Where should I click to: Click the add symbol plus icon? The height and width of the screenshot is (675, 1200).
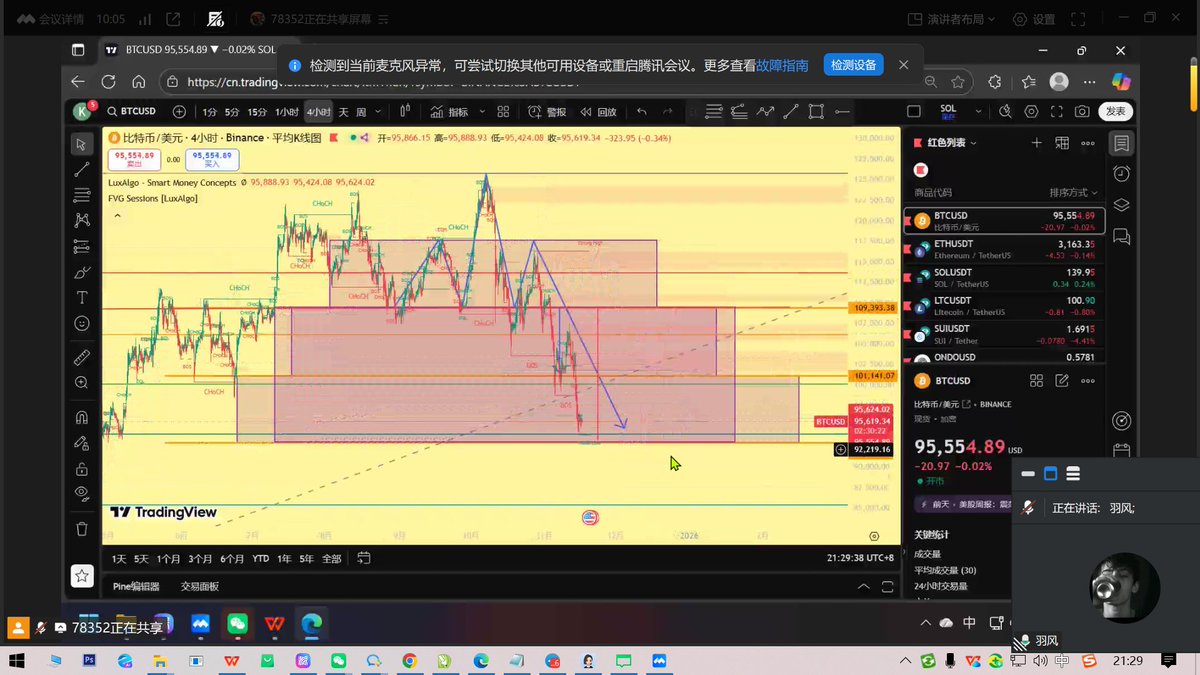[179, 111]
